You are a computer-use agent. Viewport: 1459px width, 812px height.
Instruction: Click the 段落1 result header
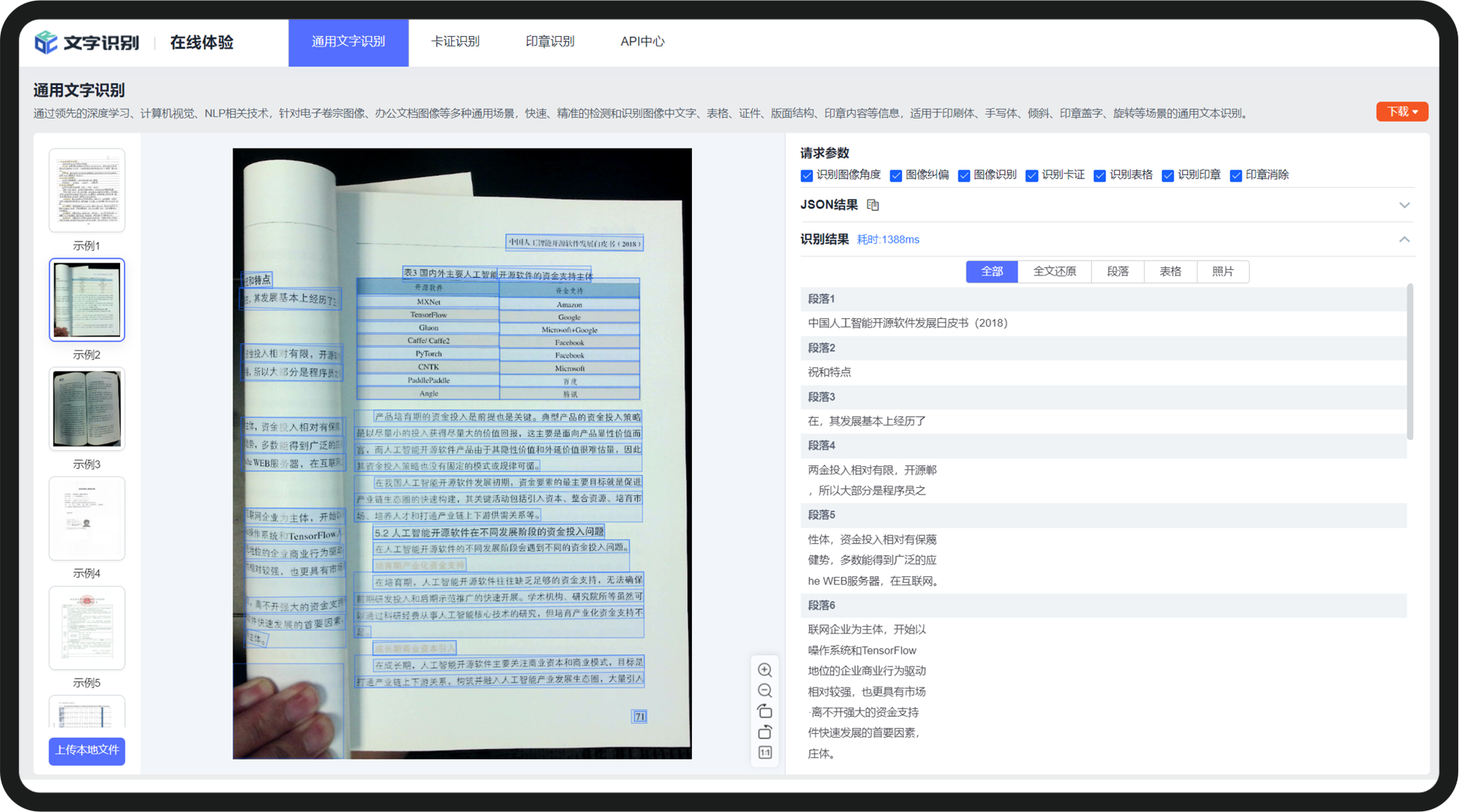[x=1103, y=299]
